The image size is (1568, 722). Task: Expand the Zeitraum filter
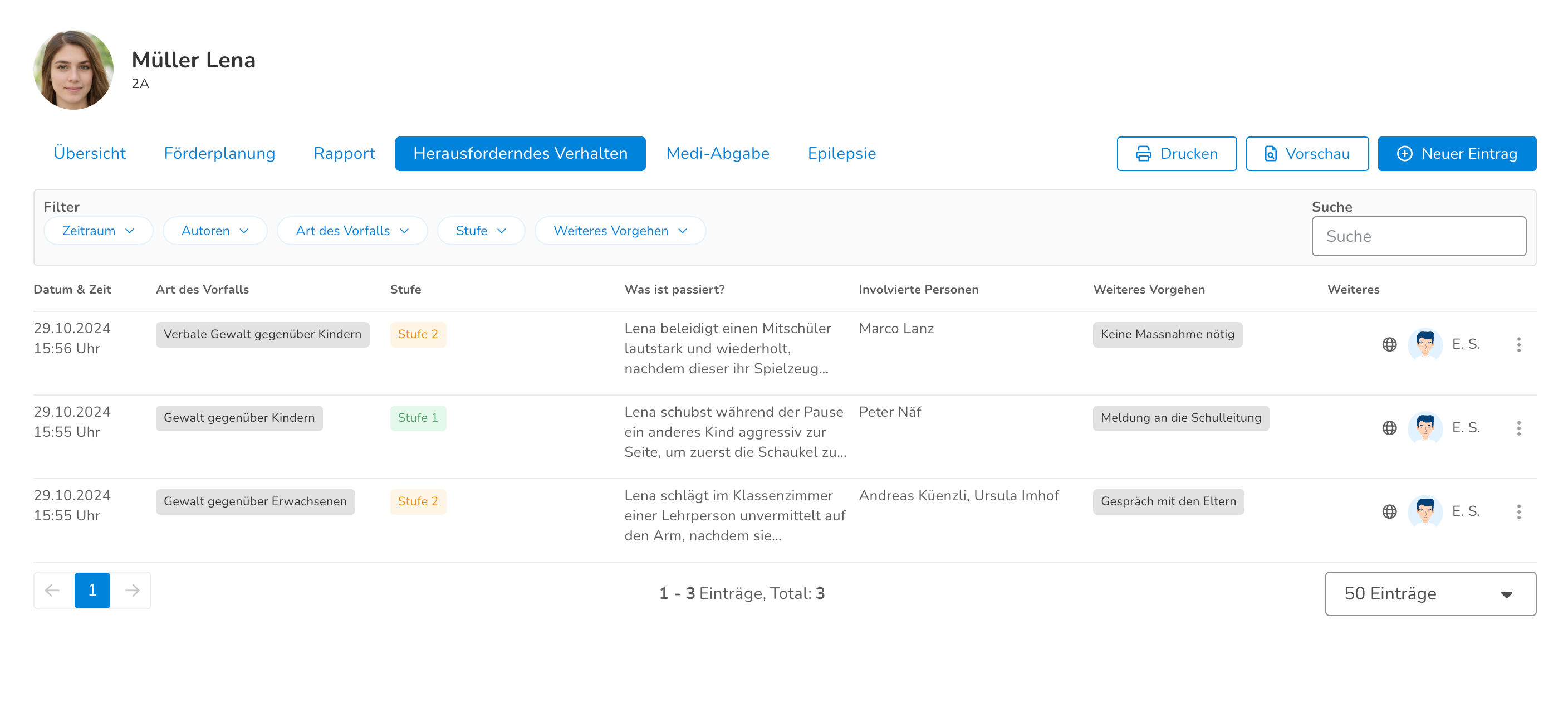tap(98, 231)
